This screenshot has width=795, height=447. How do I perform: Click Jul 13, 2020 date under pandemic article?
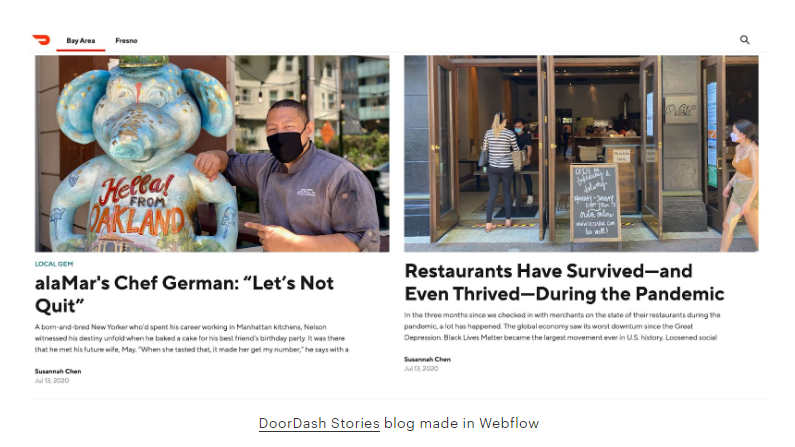point(421,368)
